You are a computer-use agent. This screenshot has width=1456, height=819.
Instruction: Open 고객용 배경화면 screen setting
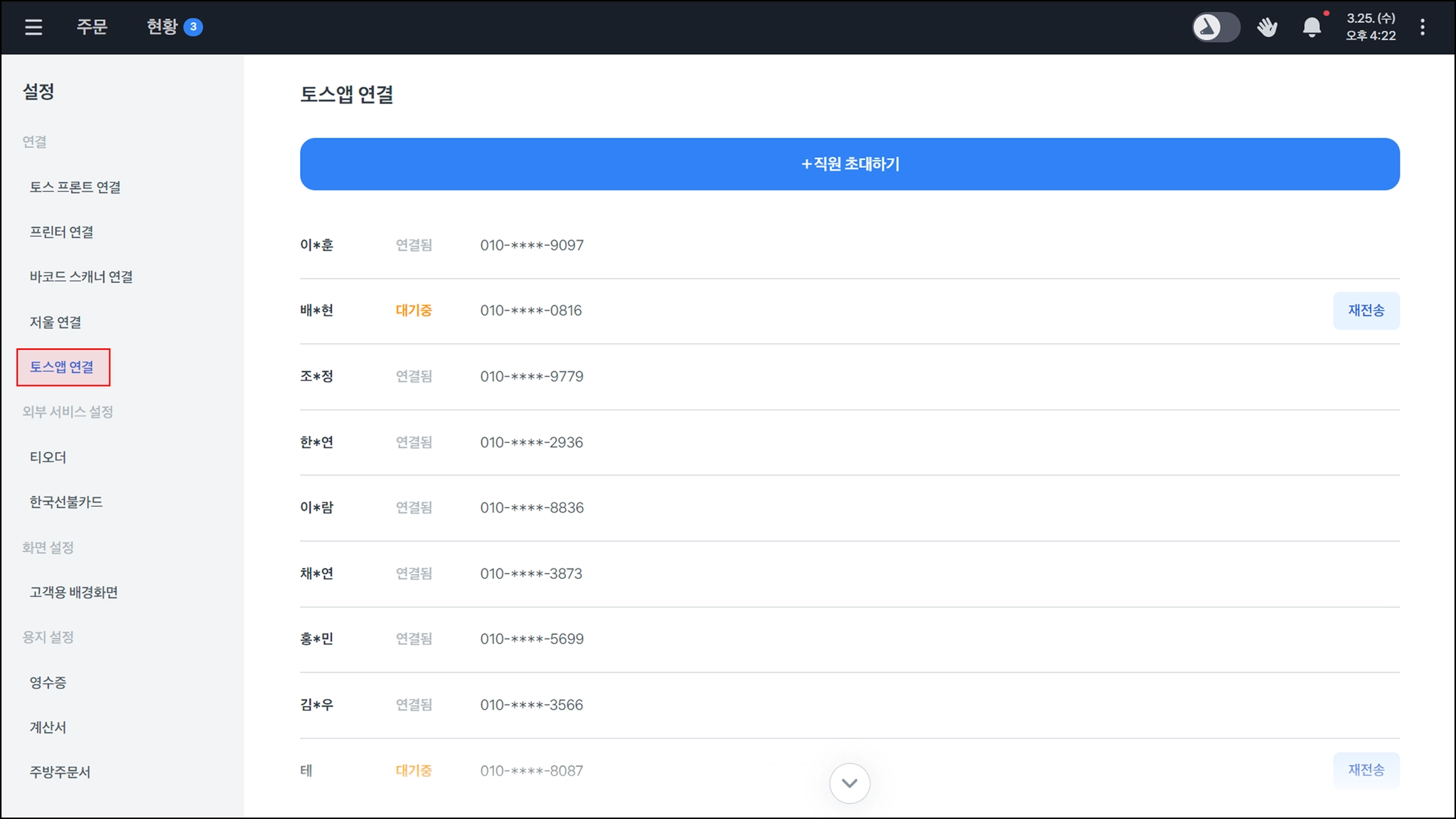(73, 592)
